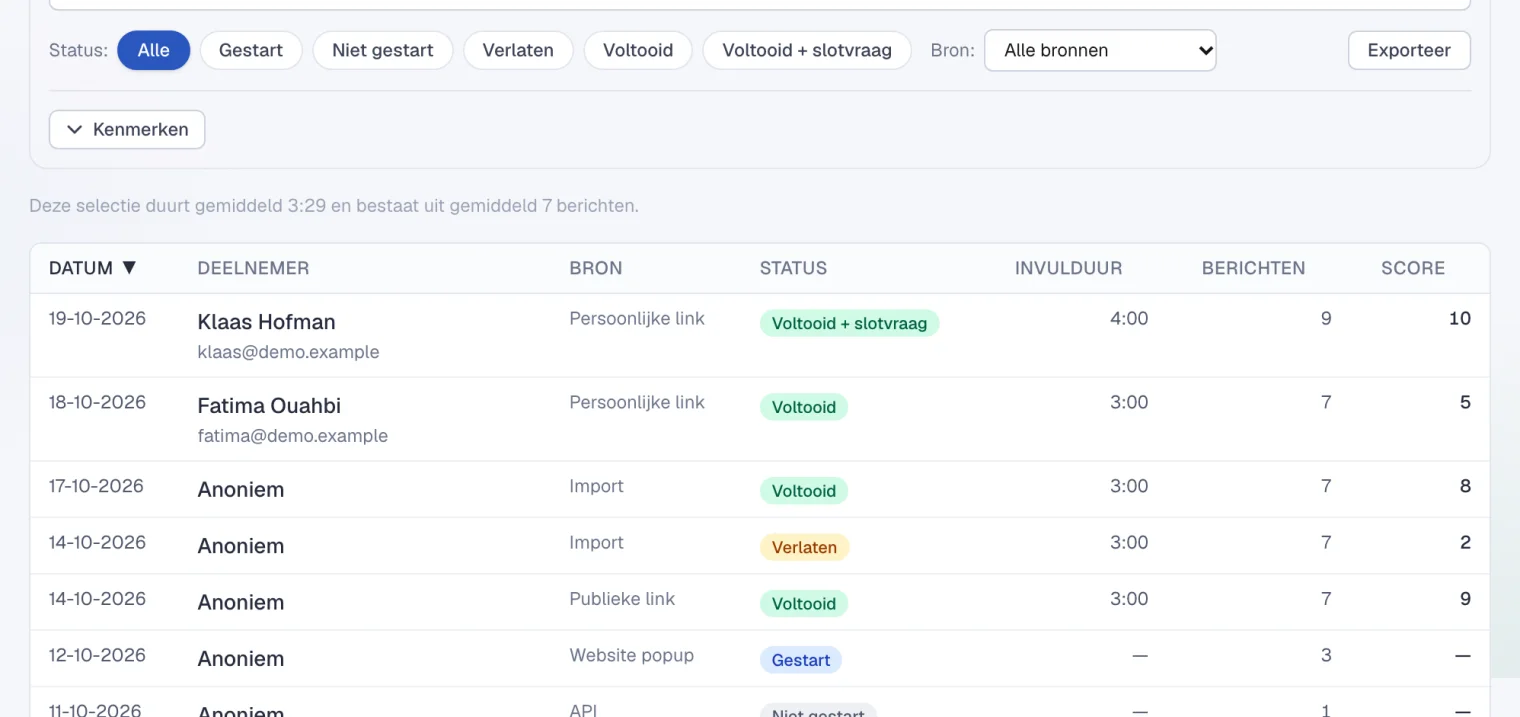
Task: Click email fatima@demo.example
Action: click(293, 436)
